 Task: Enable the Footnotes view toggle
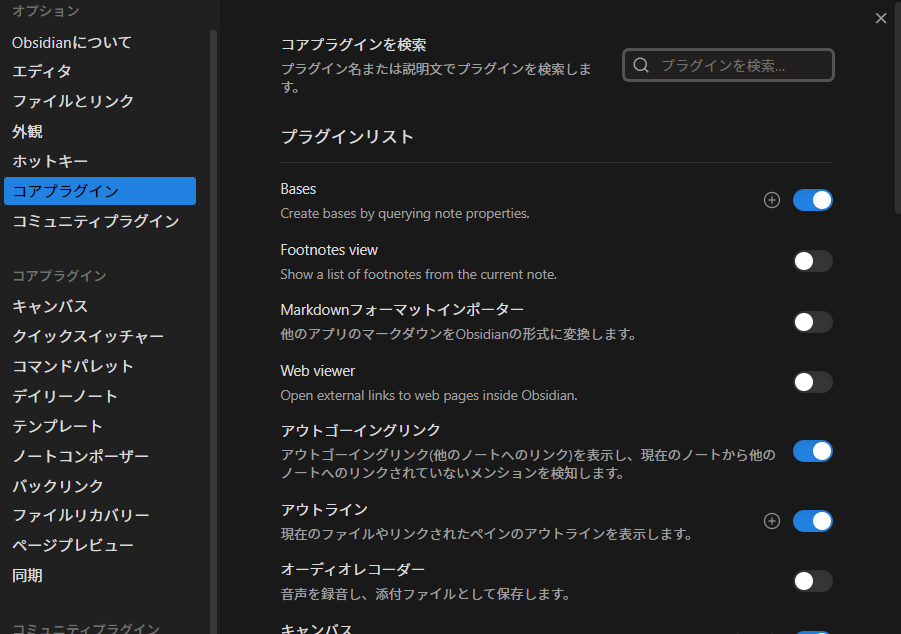[x=812, y=261]
